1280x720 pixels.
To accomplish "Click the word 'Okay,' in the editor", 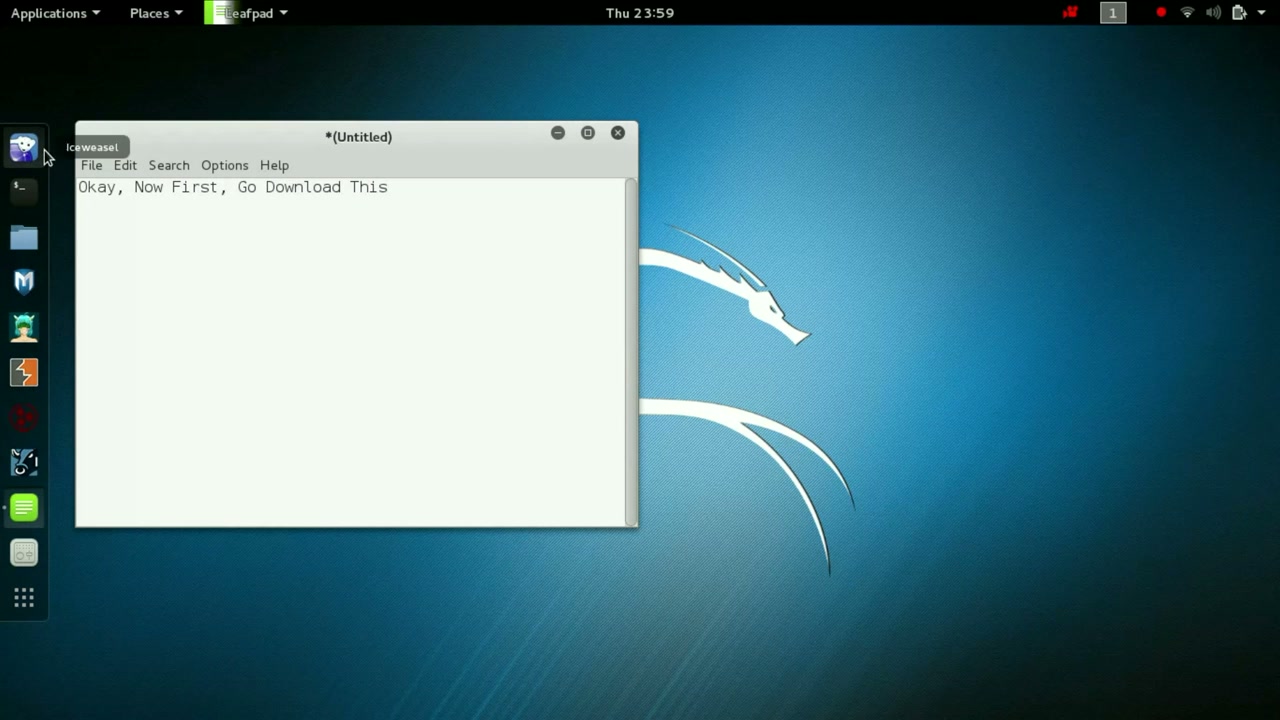I will pos(101,187).
